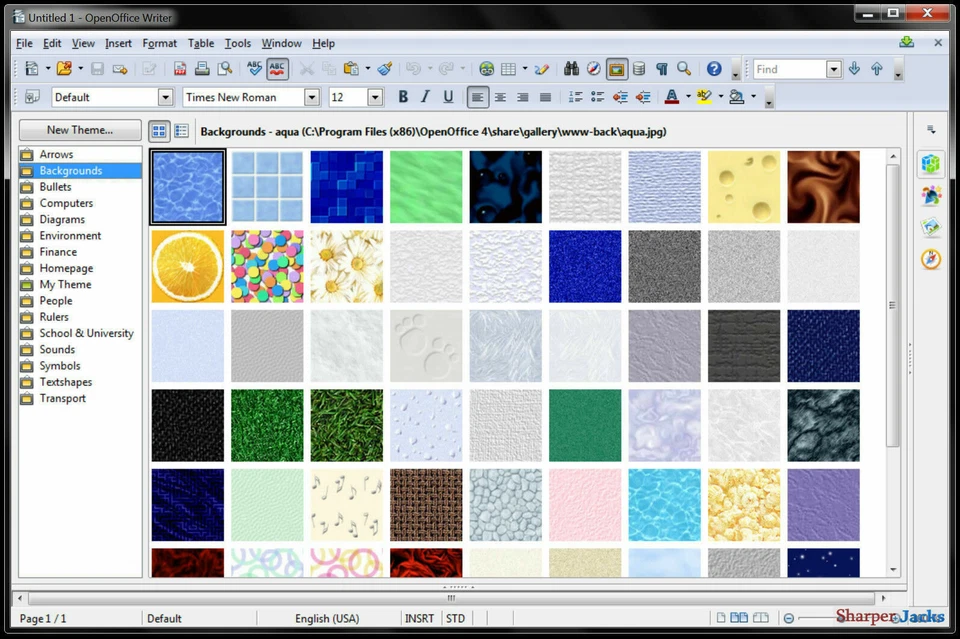960x639 pixels.
Task: Select the Textshapes gallery theme
Action: click(65, 381)
